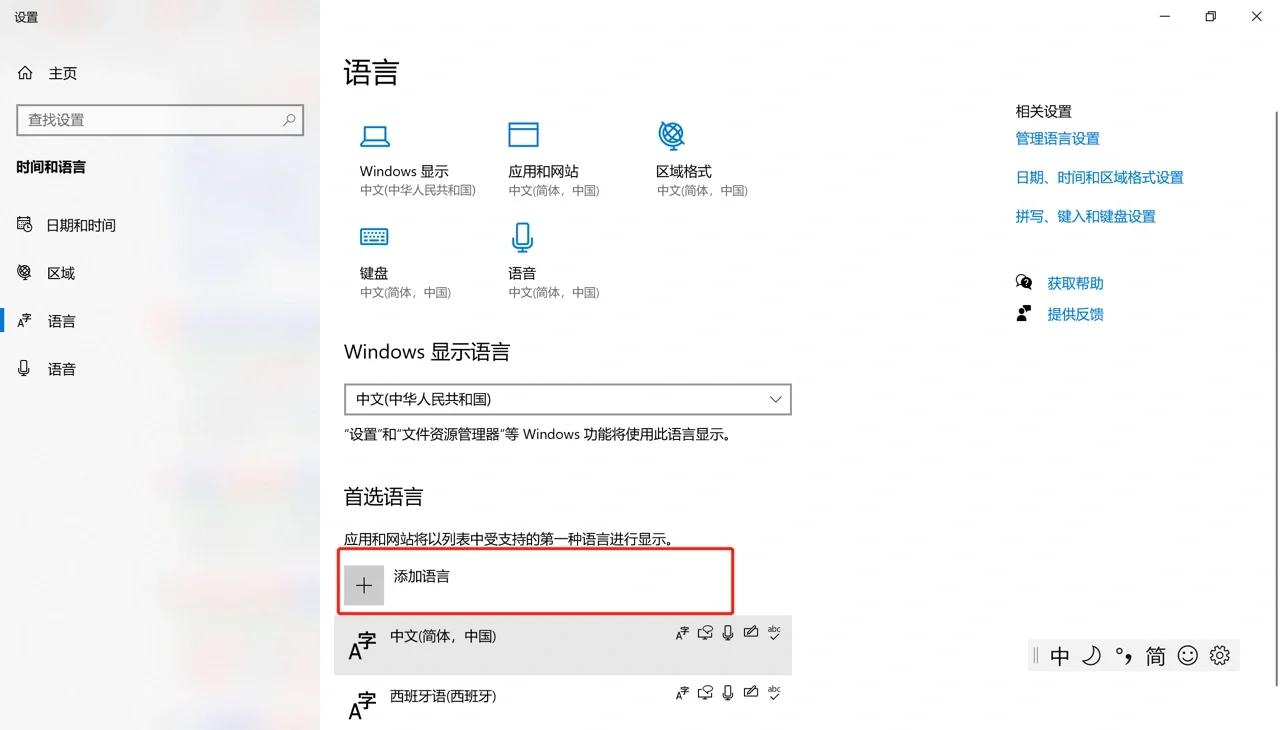Screen dimensions: 1280x730
Task: Open the Windows 显示 language tile icon
Action: 375,136
